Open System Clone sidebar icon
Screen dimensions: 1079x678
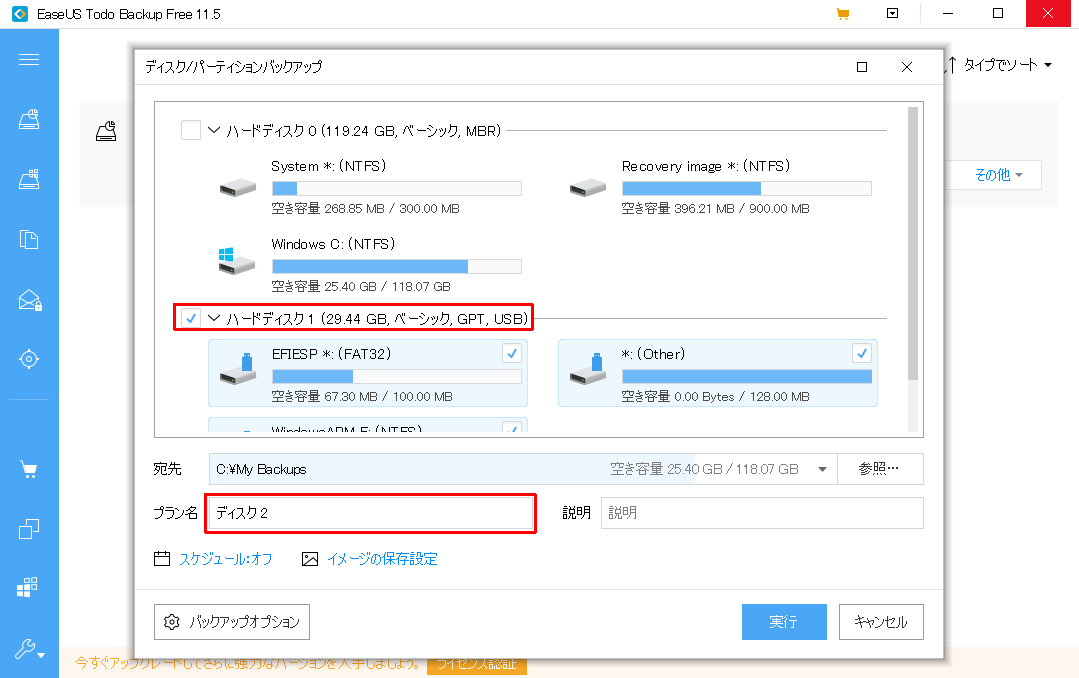coord(28,587)
